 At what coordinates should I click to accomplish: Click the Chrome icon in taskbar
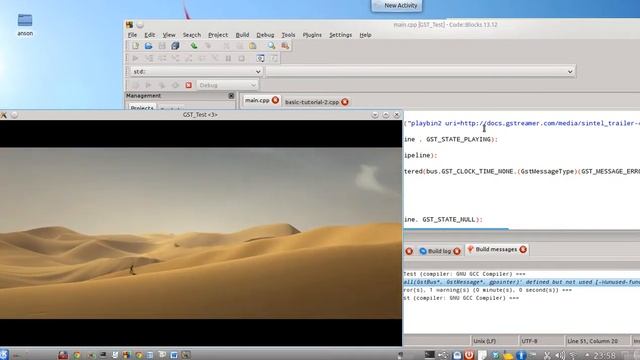77,355
